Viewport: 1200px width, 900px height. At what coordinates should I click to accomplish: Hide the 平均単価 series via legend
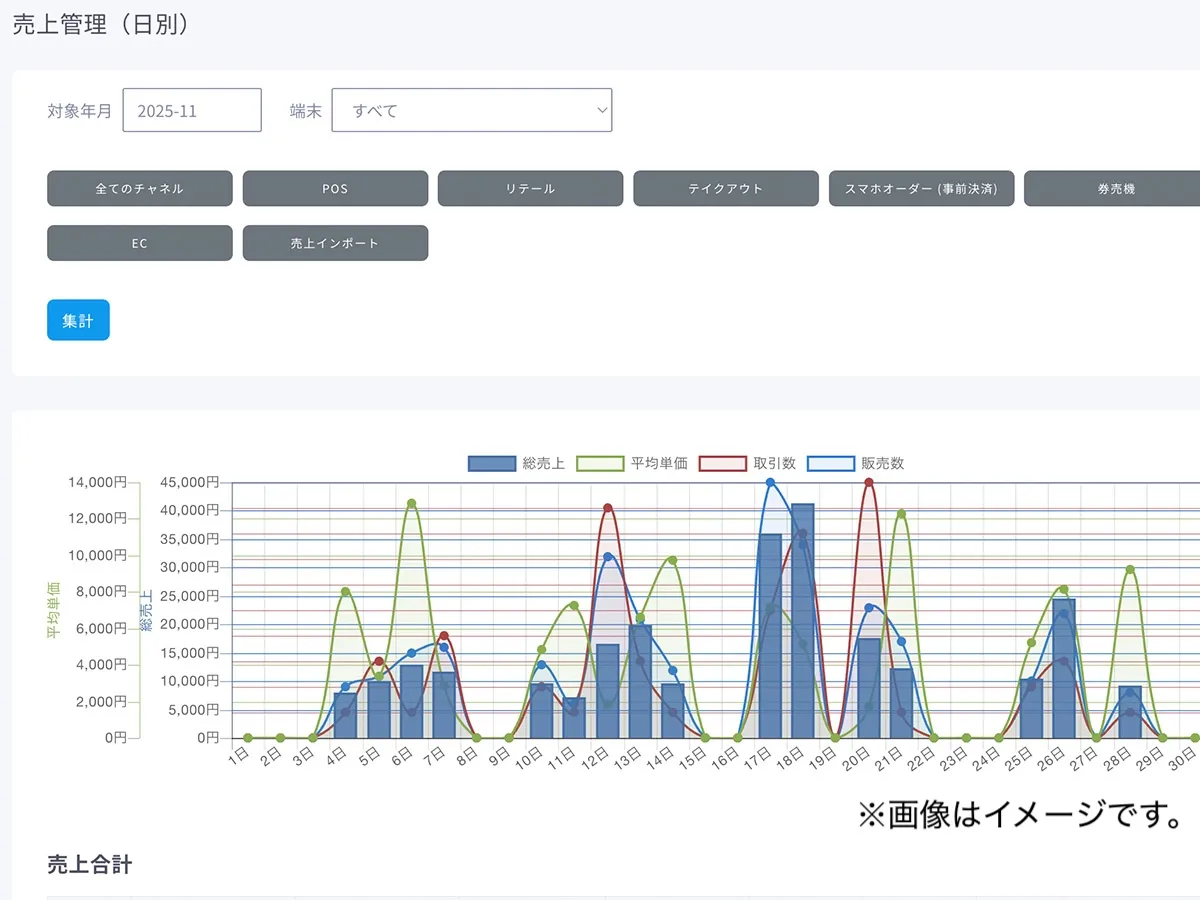(603, 464)
